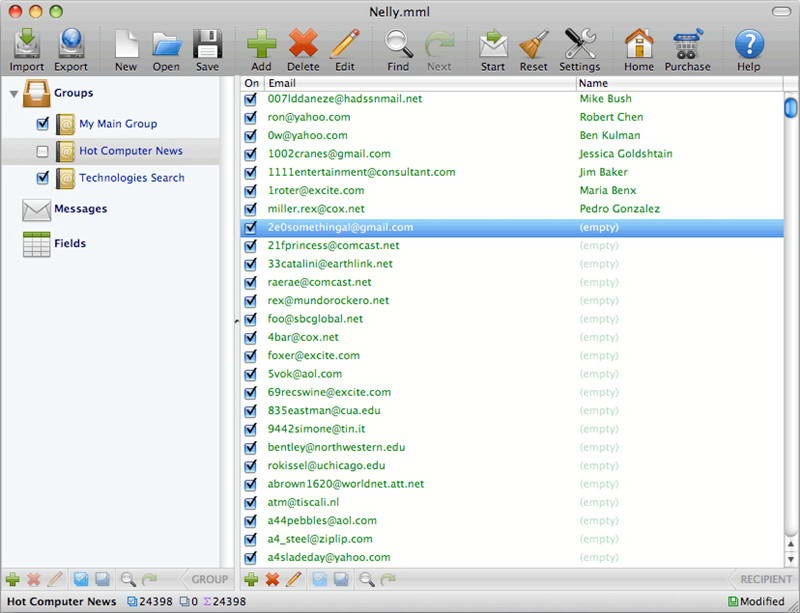Open the Settings tools icon

click(580, 45)
